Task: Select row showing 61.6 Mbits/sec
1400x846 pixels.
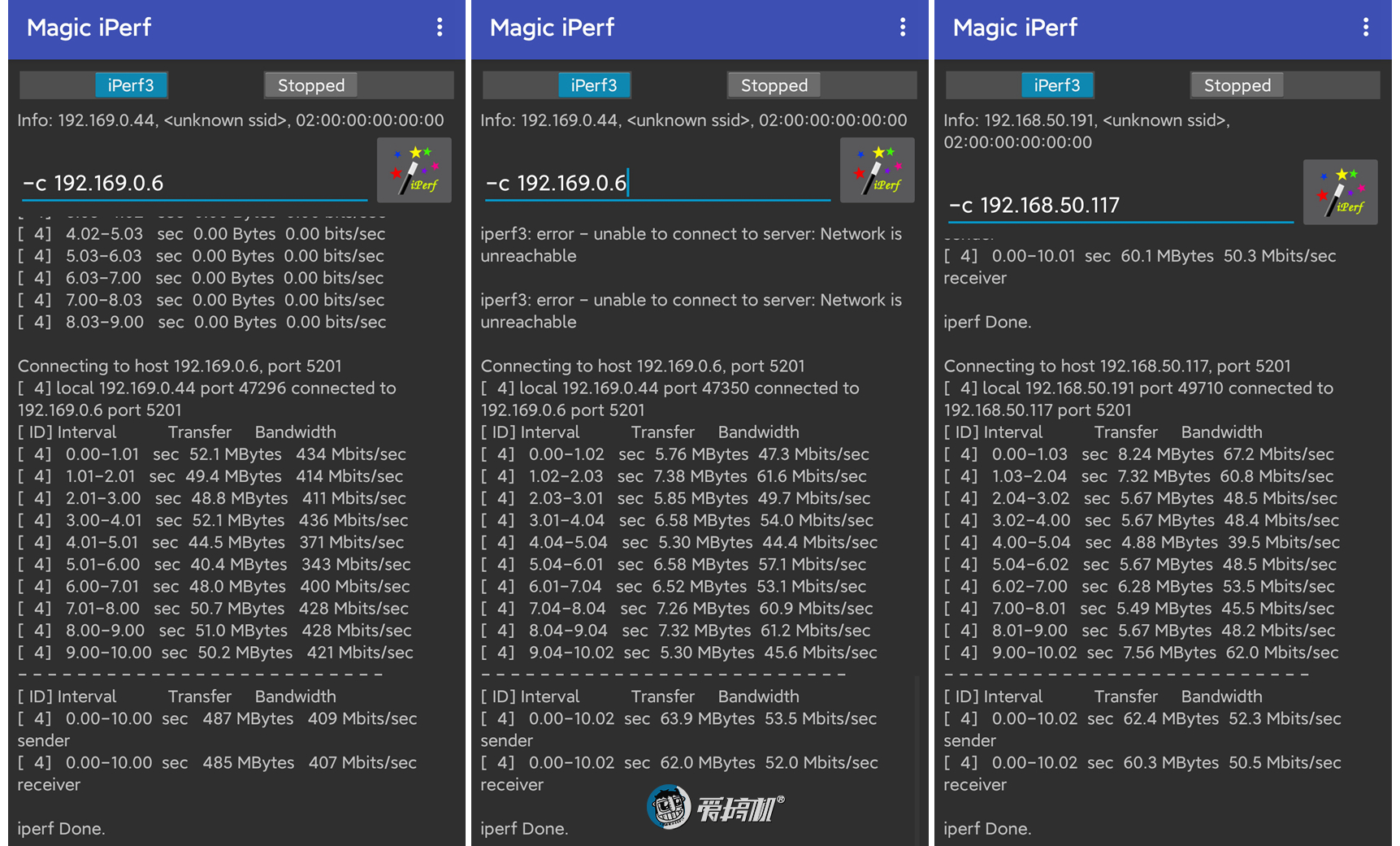Action: (x=674, y=476)
